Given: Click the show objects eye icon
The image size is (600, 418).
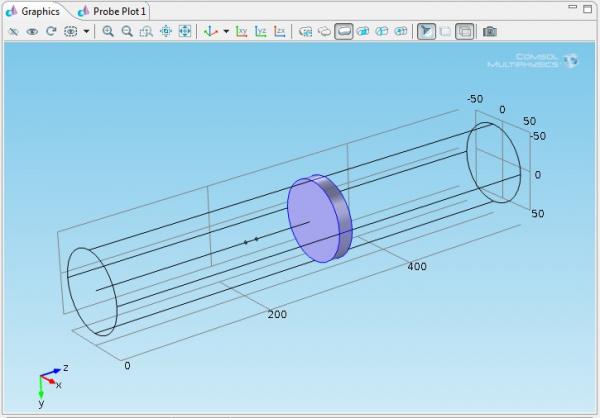Looking at the screenshot, I should [x=32, y=31].
